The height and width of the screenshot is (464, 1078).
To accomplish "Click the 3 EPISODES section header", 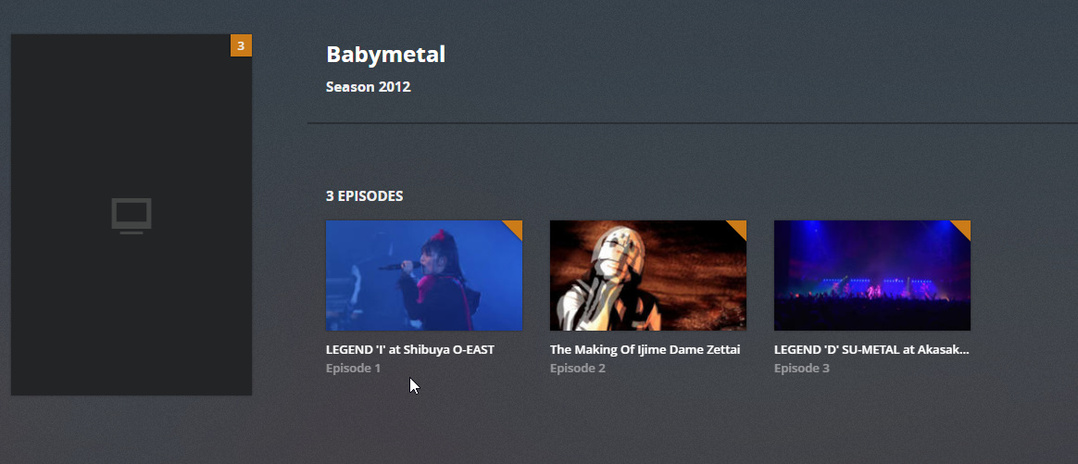I will (364, 196).
